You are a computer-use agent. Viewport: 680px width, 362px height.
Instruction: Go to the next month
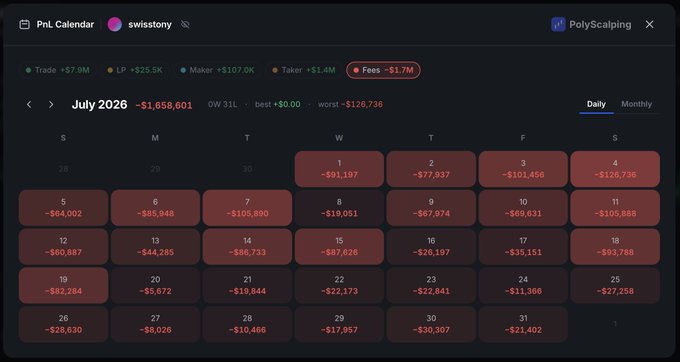(x=51, y=104)
